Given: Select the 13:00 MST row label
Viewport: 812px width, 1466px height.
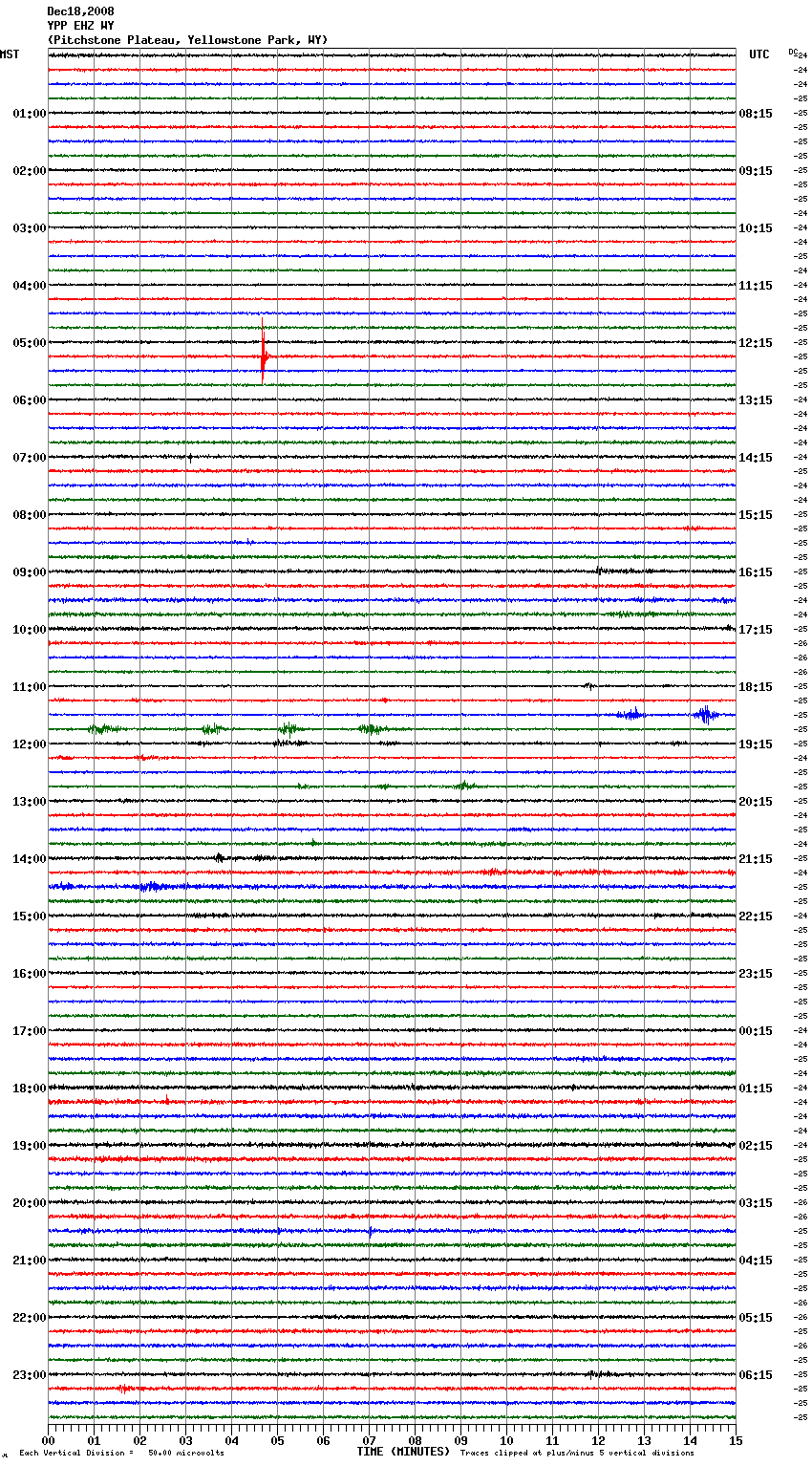Looking at the screenshot, I should (30, 802).
